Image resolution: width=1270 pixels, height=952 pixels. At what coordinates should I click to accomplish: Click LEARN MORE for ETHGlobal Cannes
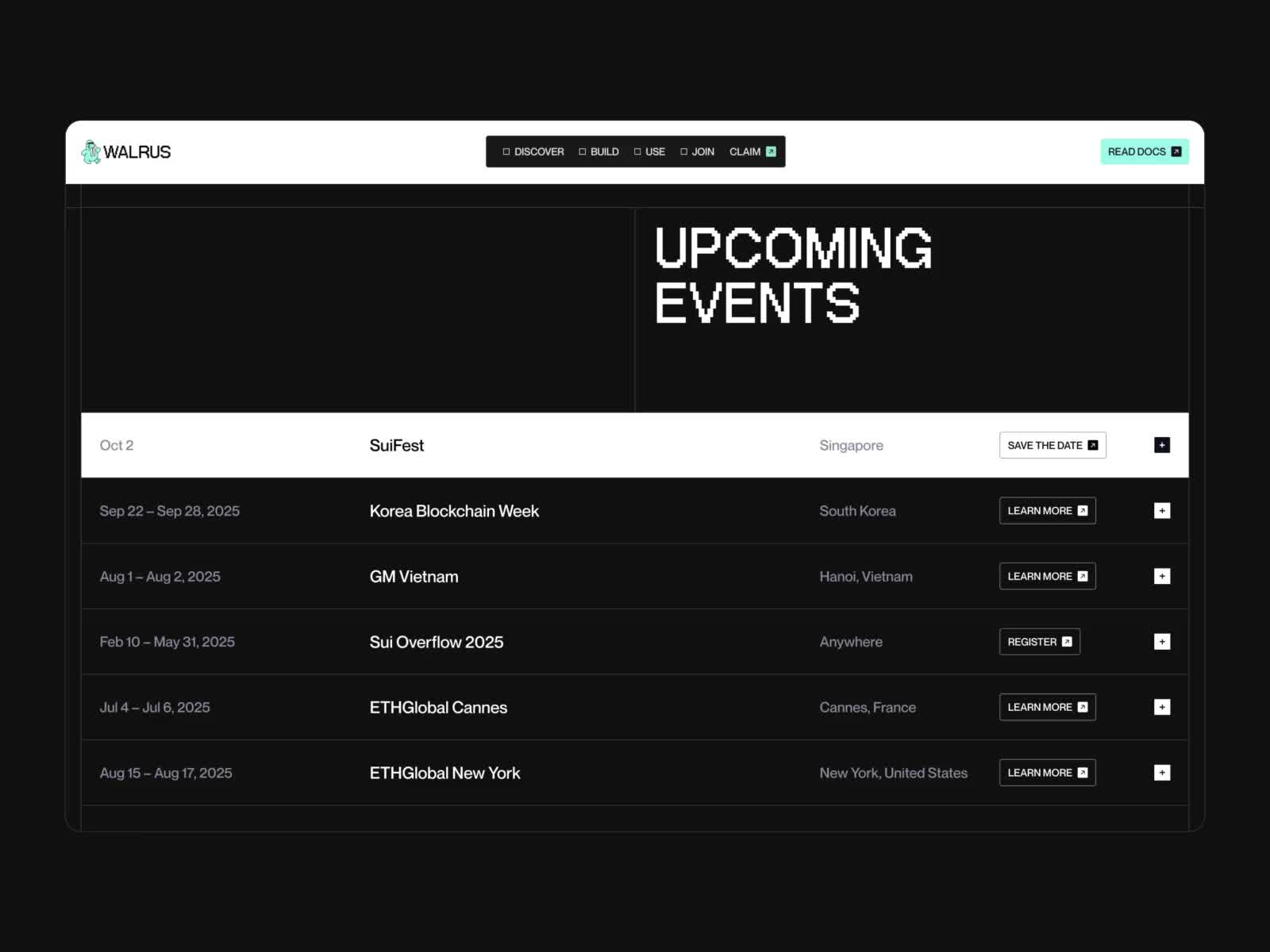1048,707
